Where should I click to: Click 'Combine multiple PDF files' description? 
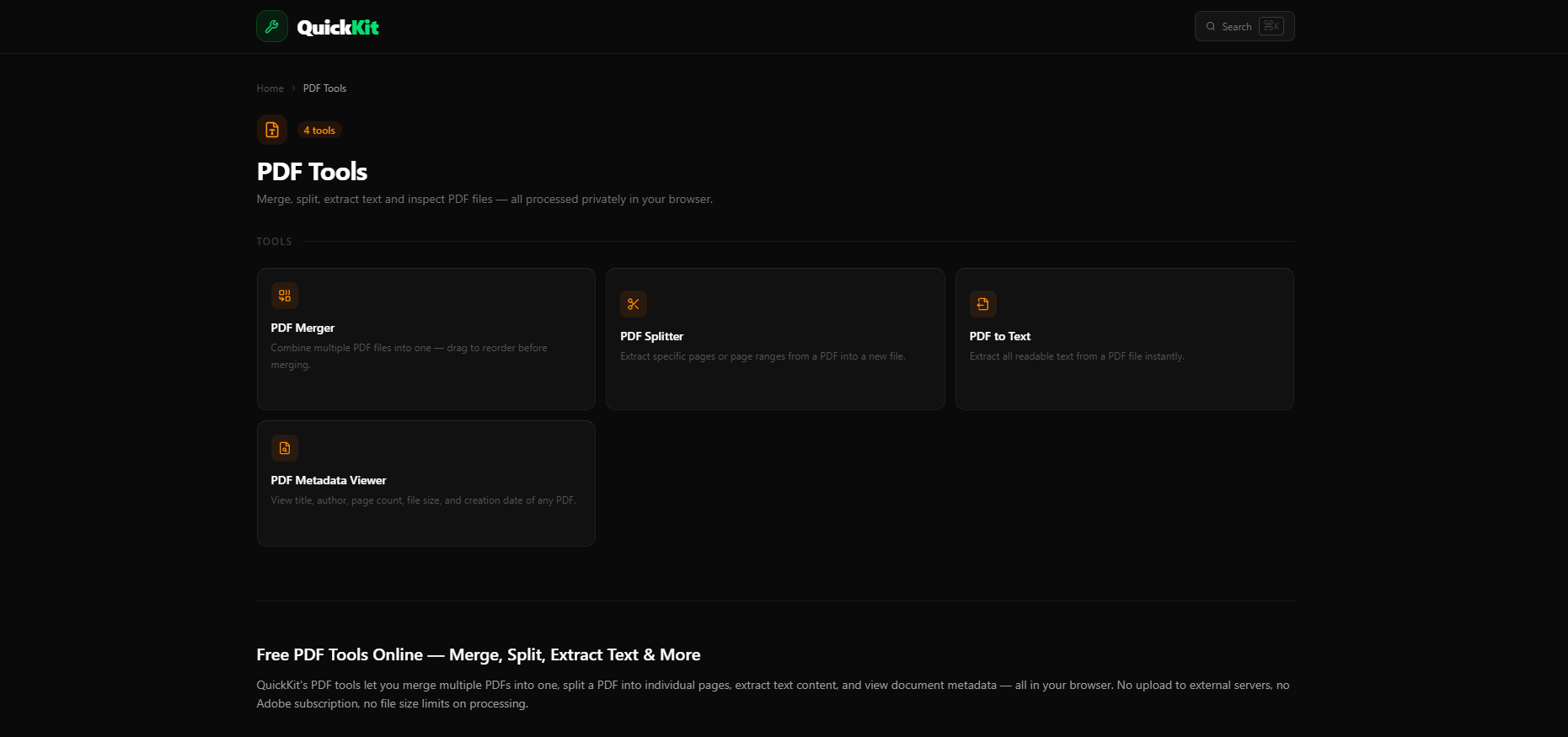[409, 356]
